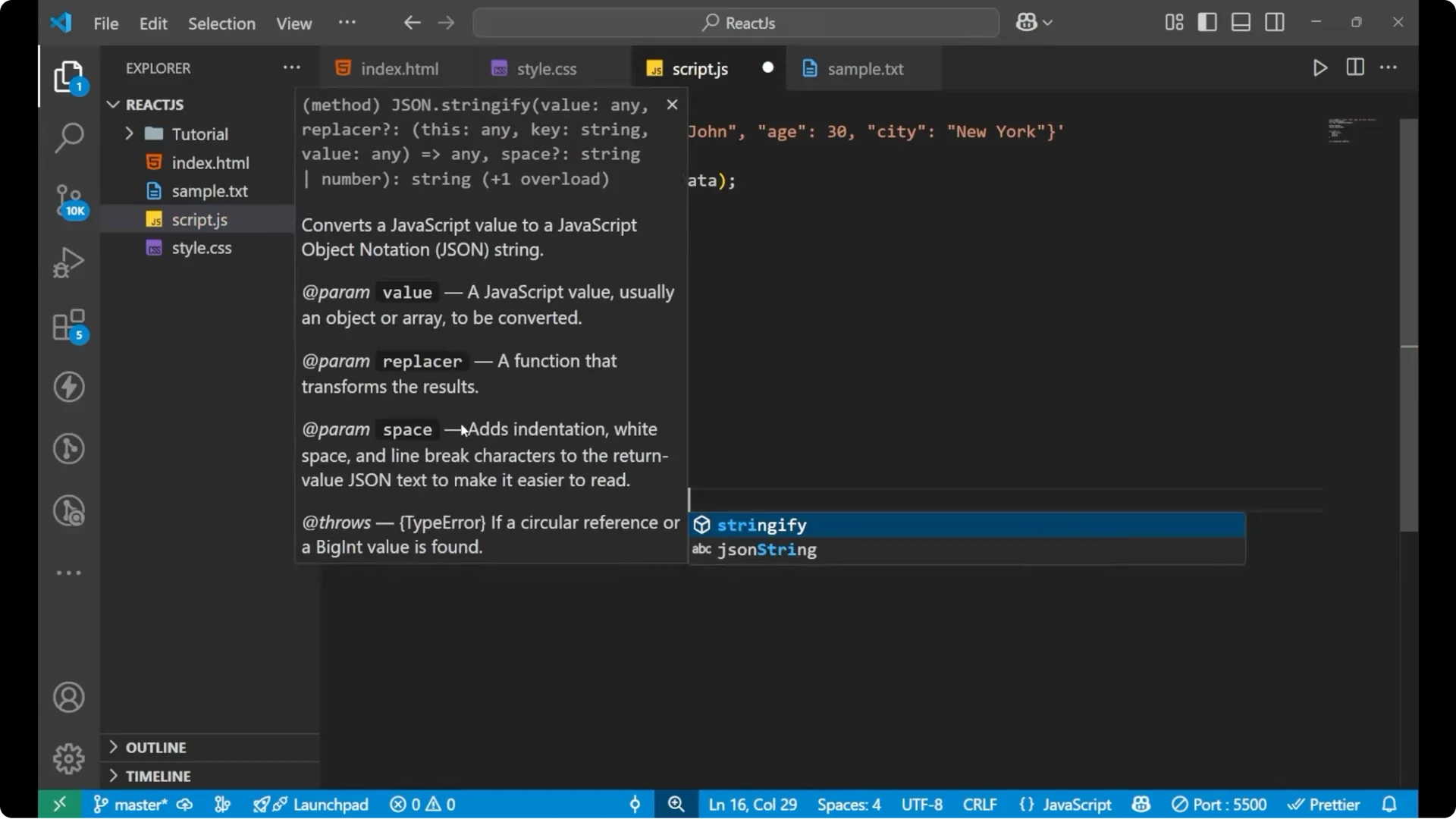1456x819 pixels.
Task: Select the stringify autocomplete suggestion
Action: pyautogui.click(x=761, y=524)
